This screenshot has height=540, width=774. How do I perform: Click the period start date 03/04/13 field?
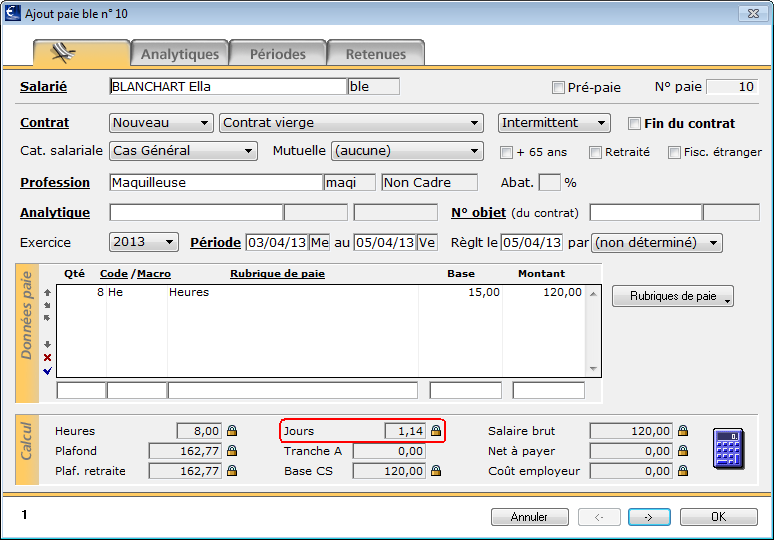tap(277, 243)
